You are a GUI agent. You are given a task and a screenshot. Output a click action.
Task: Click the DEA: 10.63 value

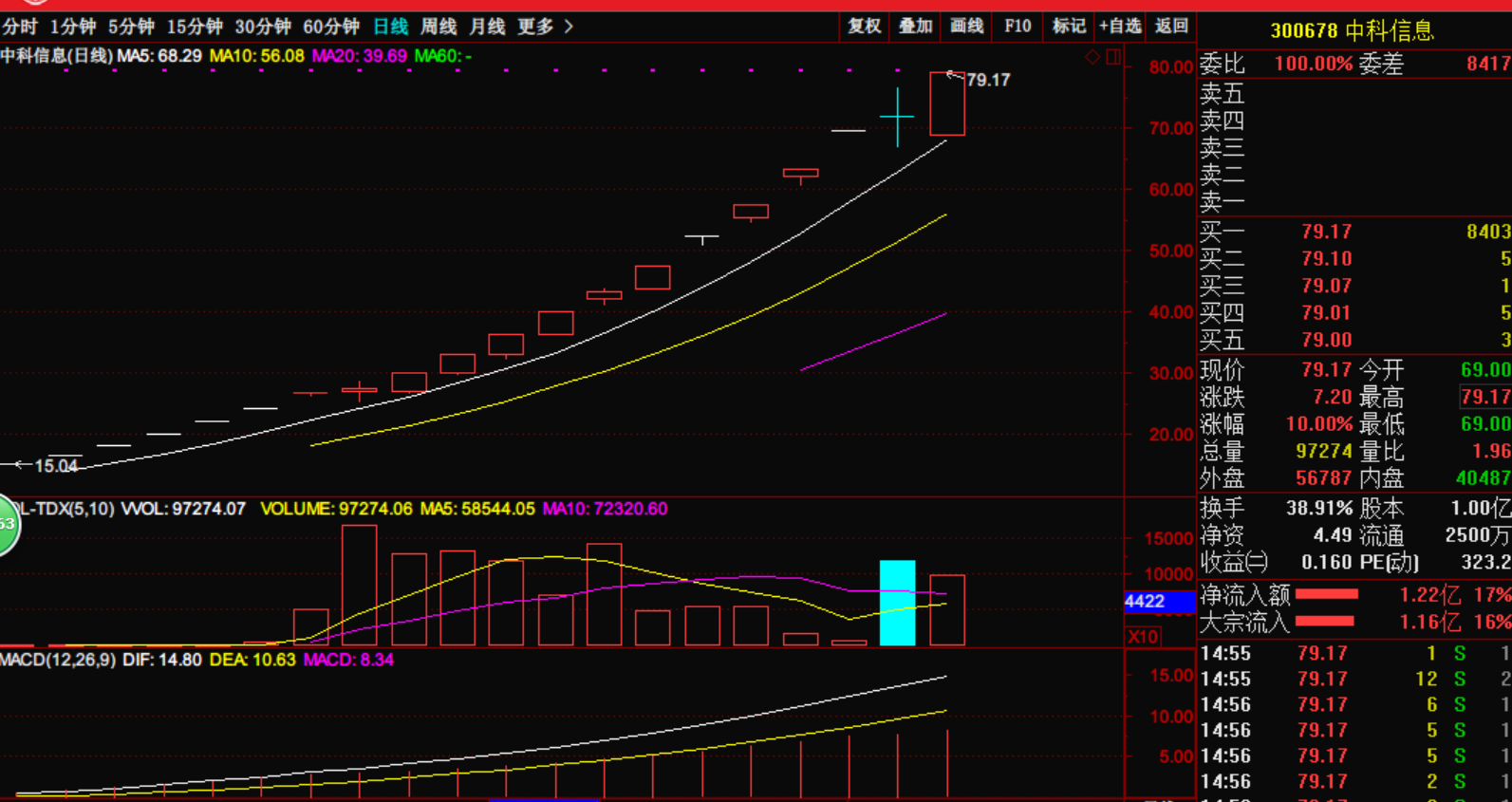[252, 660]
